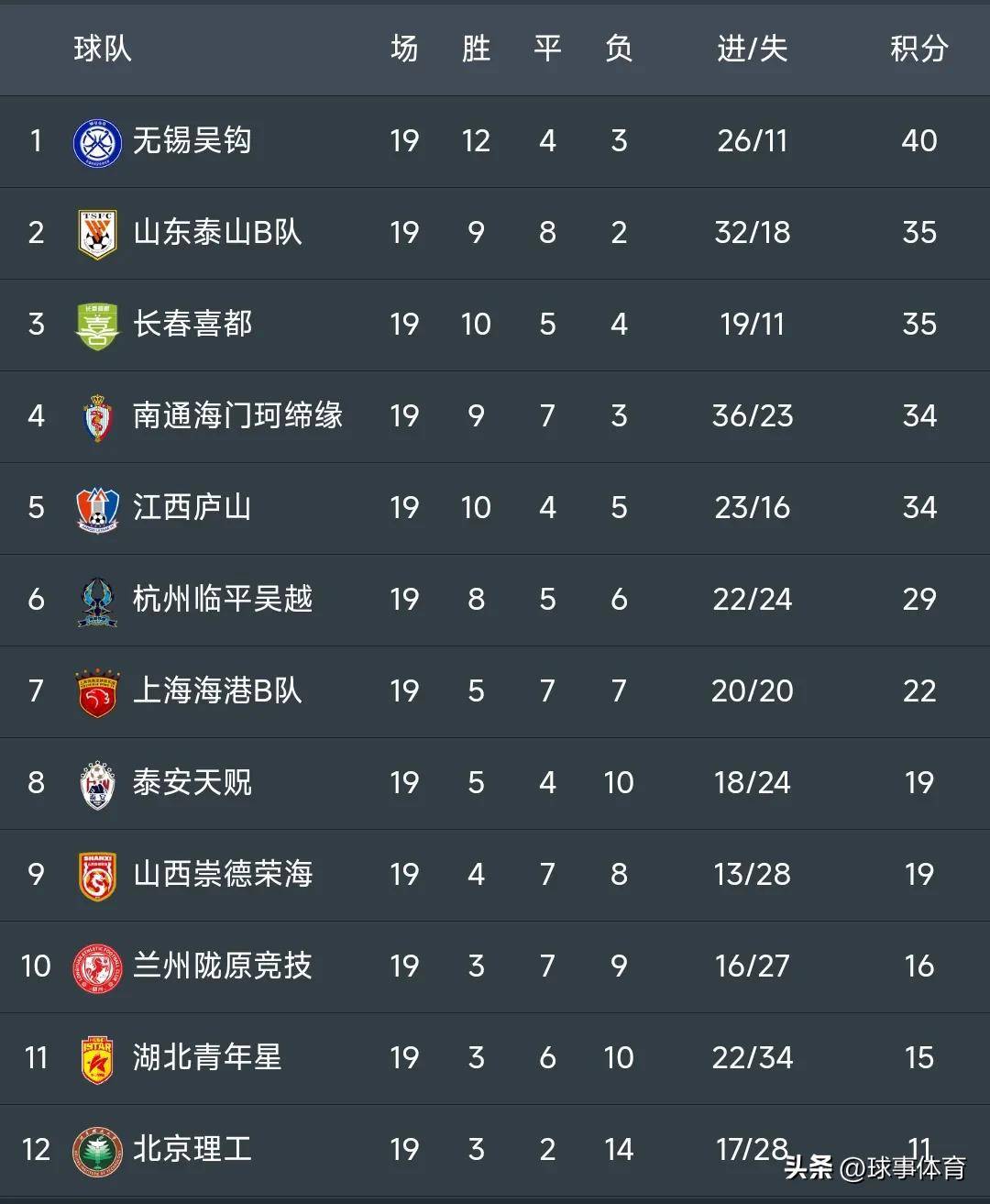
Task: Select the 进/失 goals column header
Action: (x=752, y=48)
